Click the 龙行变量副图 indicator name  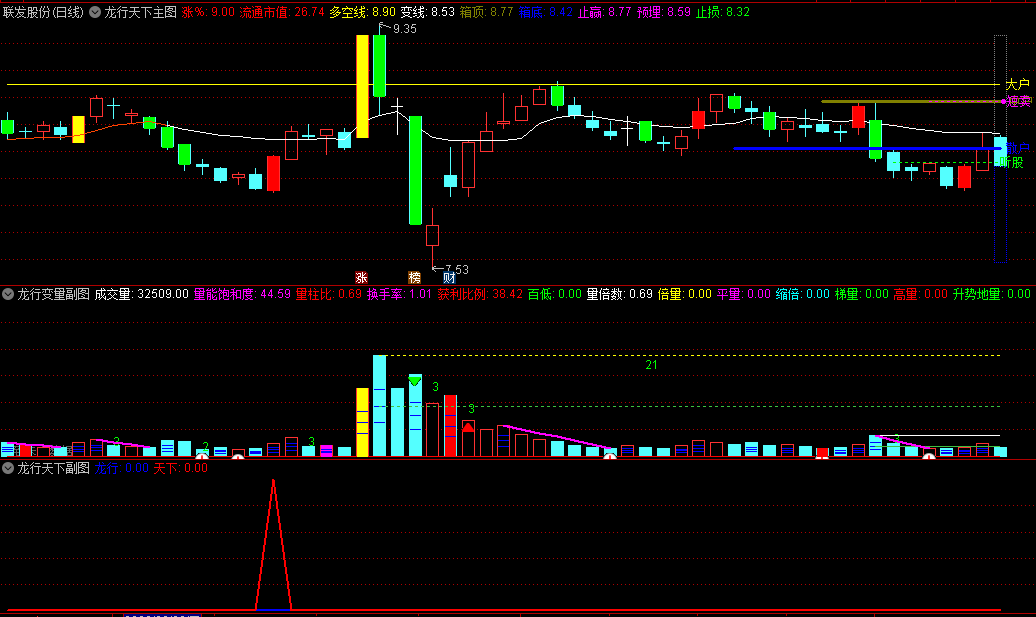53,294
